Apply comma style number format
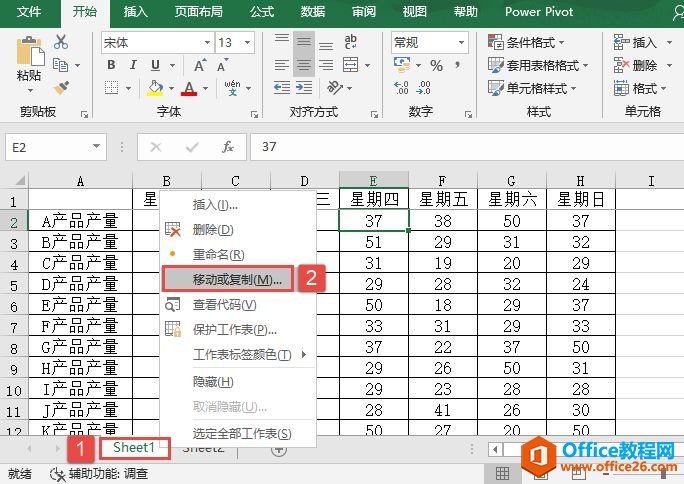The image size is (684, 484). click(457, 65)
